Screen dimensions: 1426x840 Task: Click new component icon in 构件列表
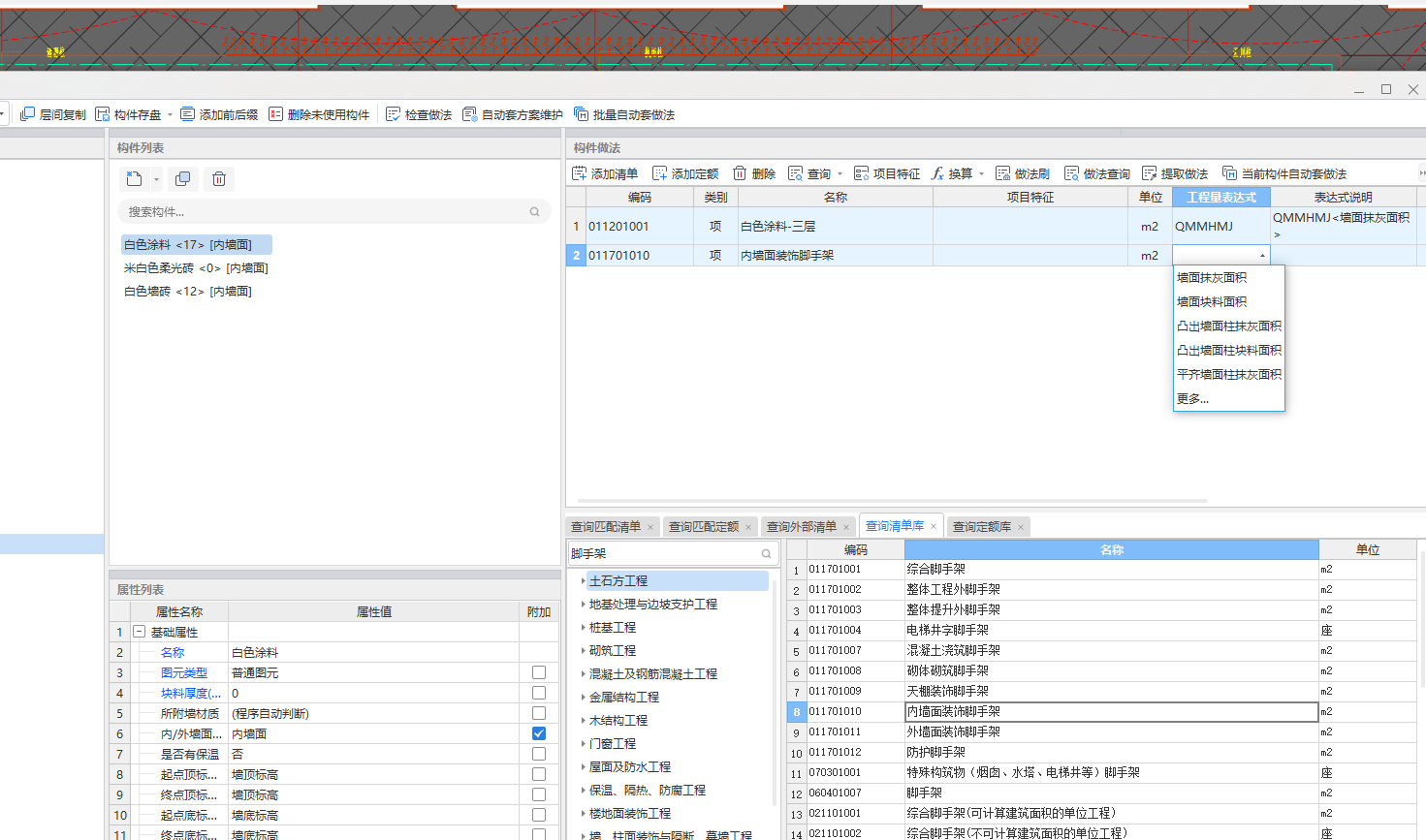point(135,179)
